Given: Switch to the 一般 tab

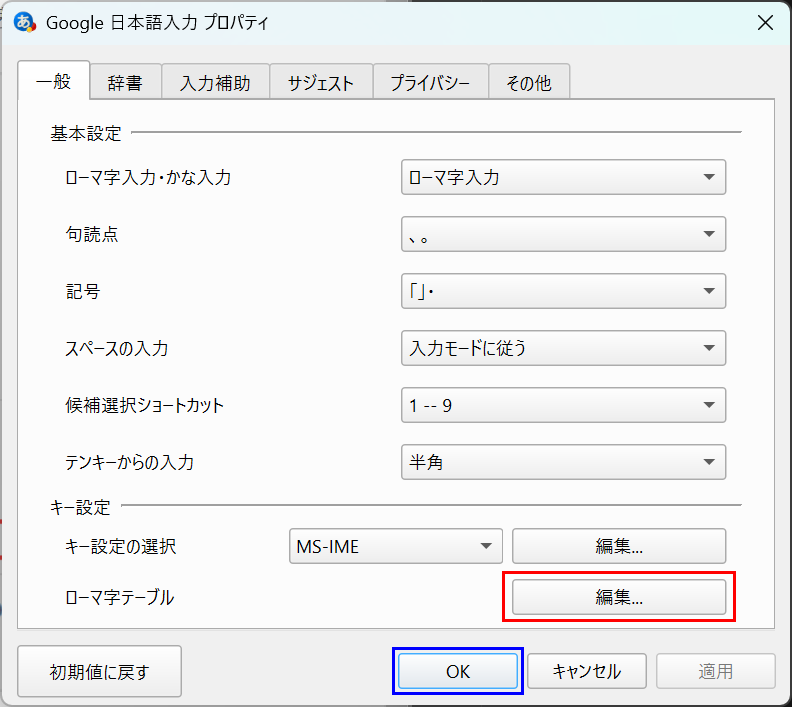Looking at the screenshot, I should coord(53,82).
